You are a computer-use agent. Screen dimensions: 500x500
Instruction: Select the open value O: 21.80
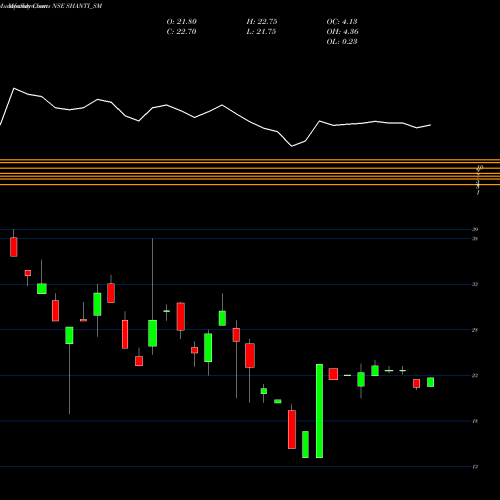click(x=181, y=22)
